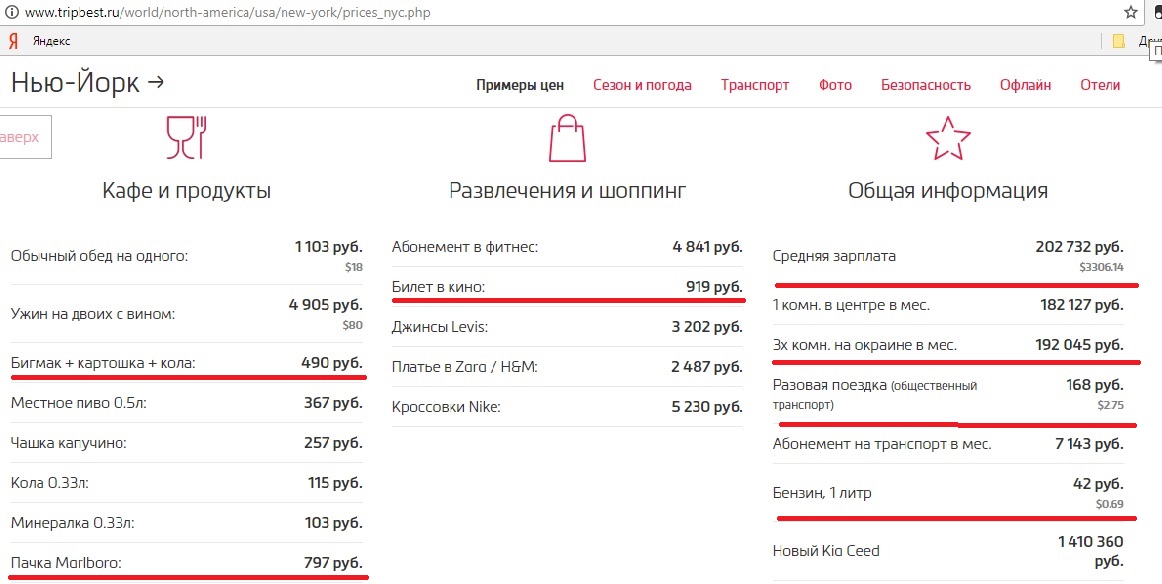Open the Примеры цен tab

pyautogui.click(x=519, y=85)
